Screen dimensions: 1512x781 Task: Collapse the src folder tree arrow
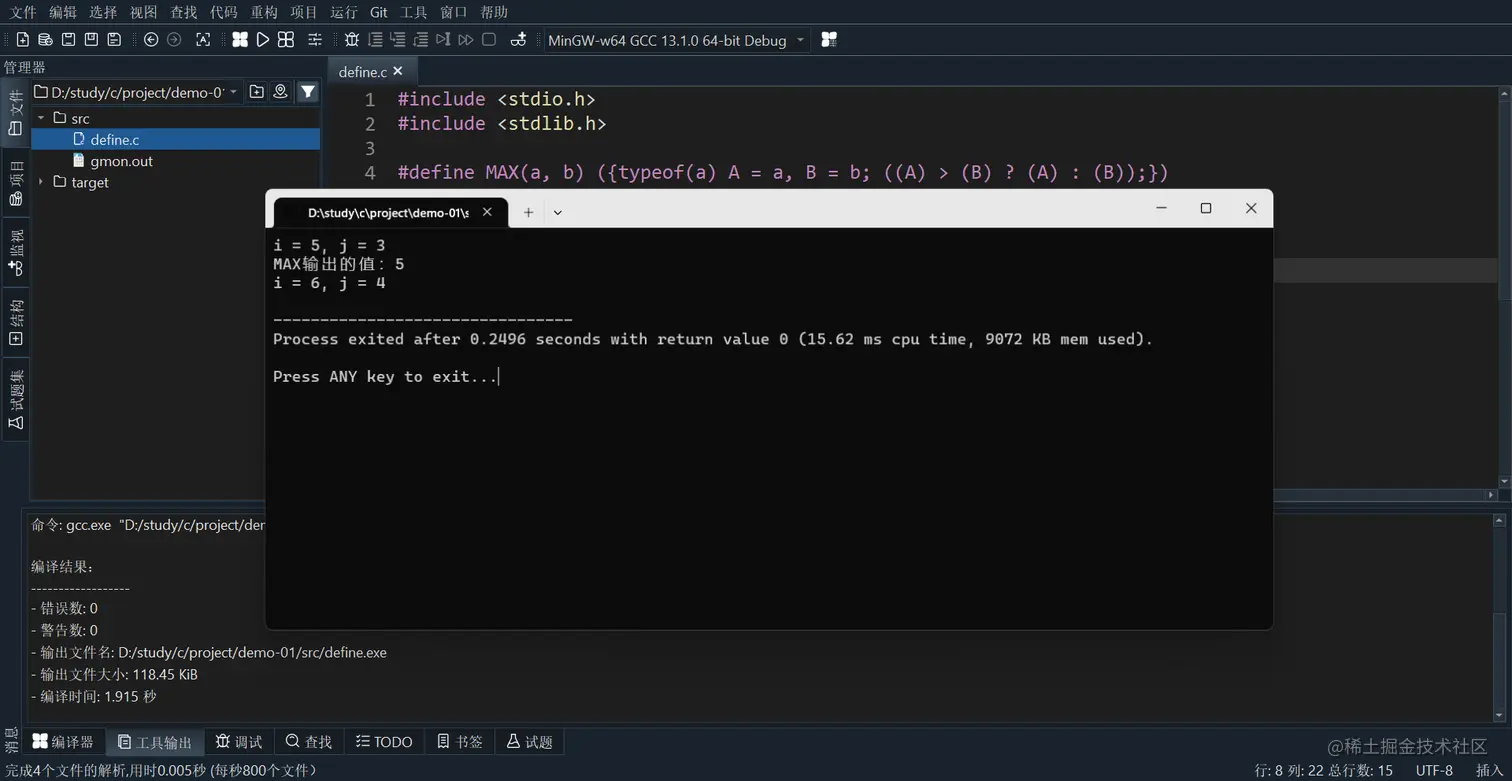pos(41,118)
